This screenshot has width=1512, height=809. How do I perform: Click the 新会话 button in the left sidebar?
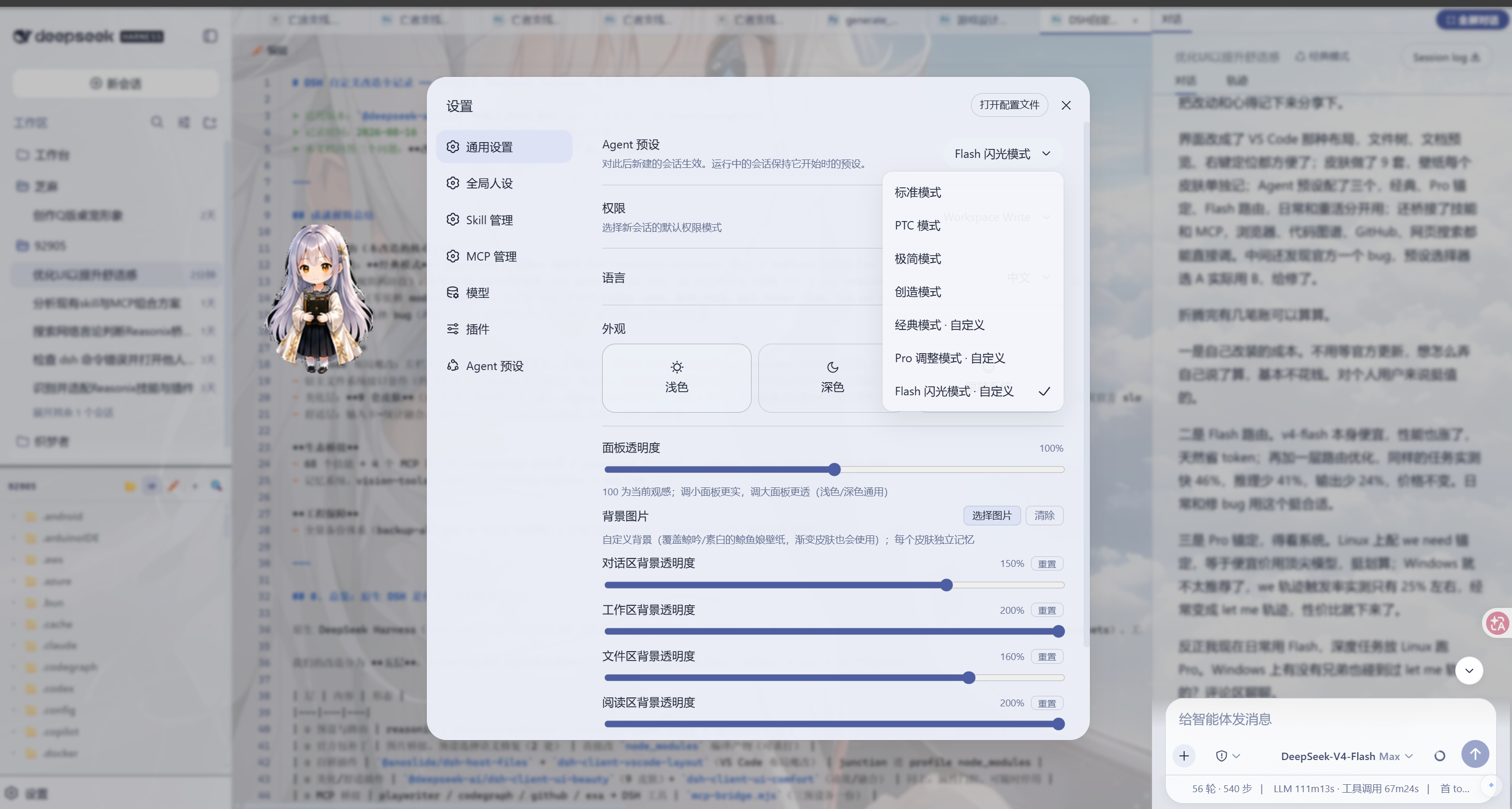[116, 83]
